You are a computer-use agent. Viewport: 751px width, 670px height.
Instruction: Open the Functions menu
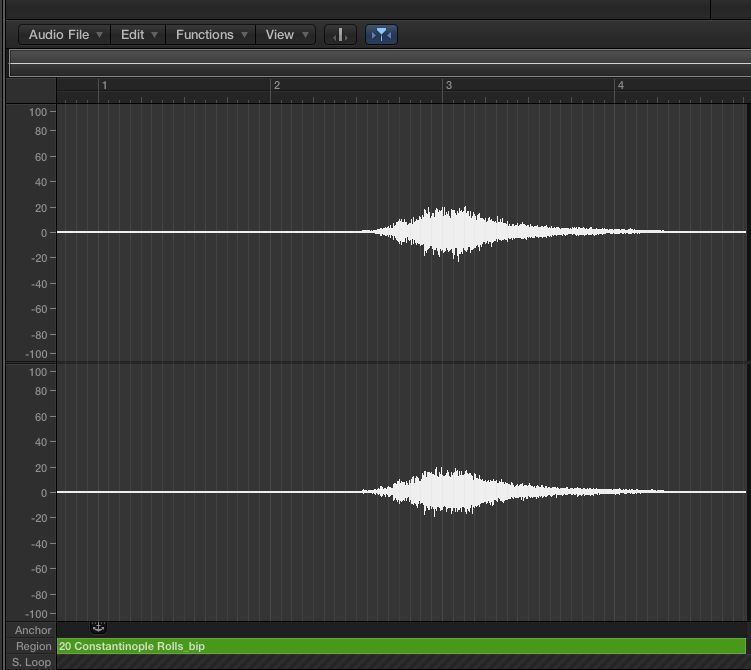tap(211, 34)
